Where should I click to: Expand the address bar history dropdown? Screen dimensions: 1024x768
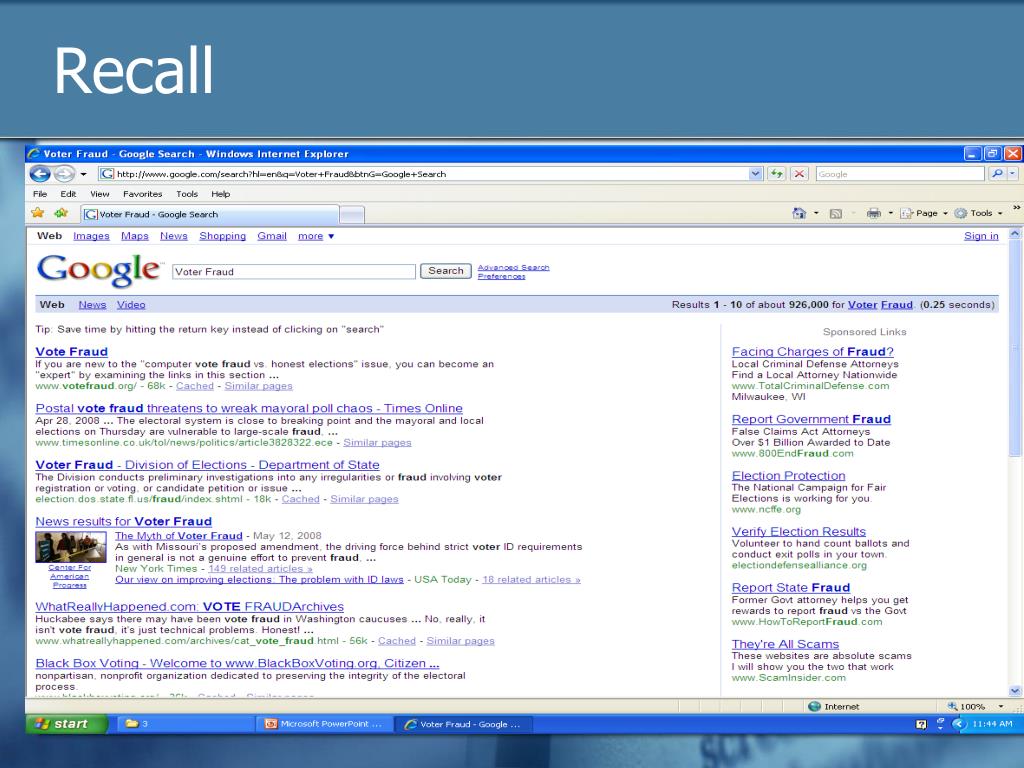click(x=756, y=174)
